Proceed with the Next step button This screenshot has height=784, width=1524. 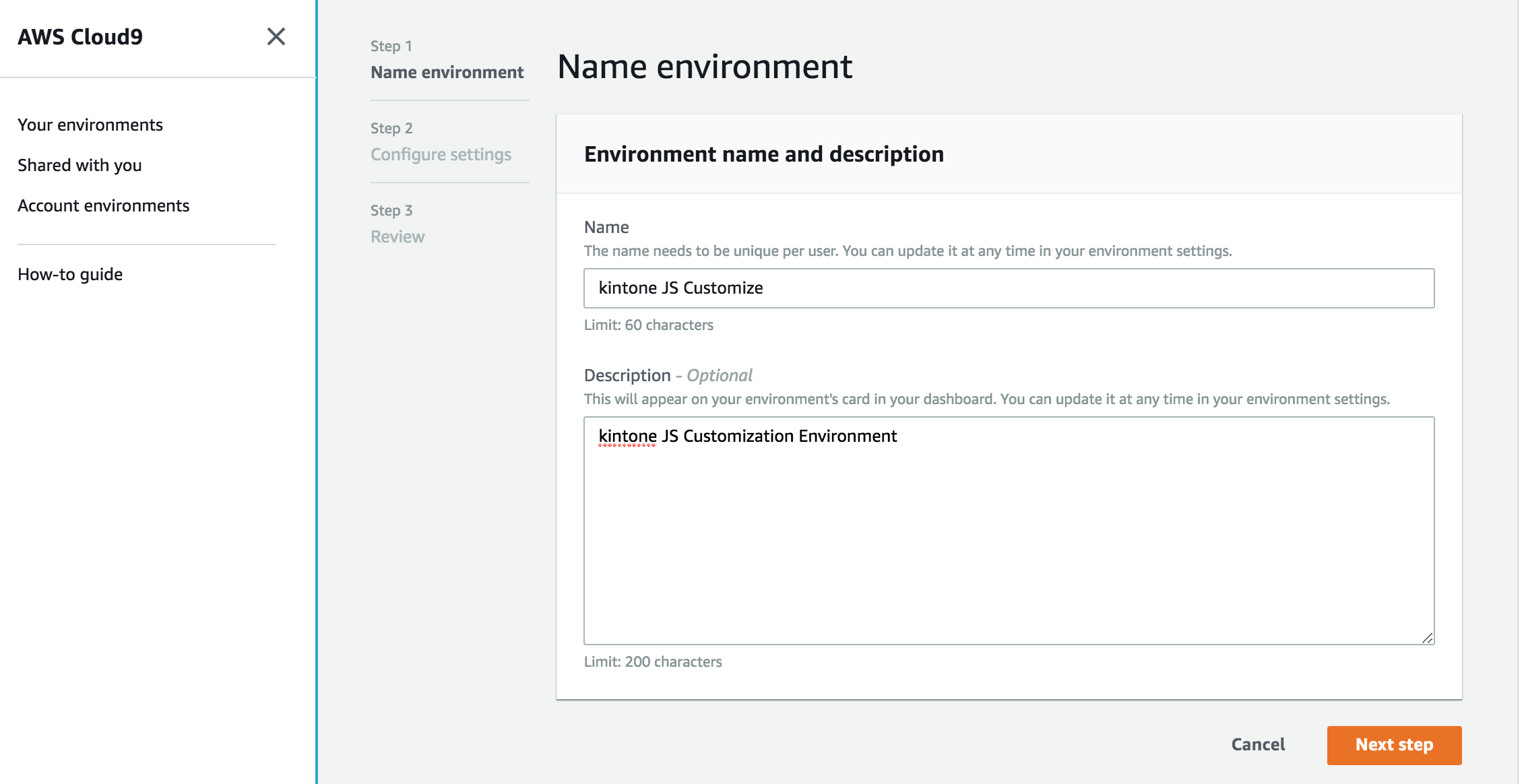1395,745
